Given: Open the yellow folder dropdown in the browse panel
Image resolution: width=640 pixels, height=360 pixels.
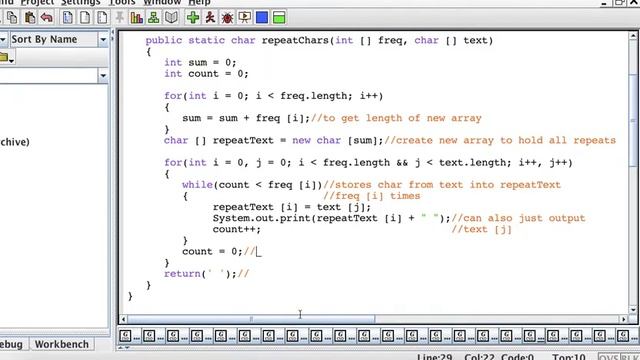Looking at the screenshot, I should point(7,58).
